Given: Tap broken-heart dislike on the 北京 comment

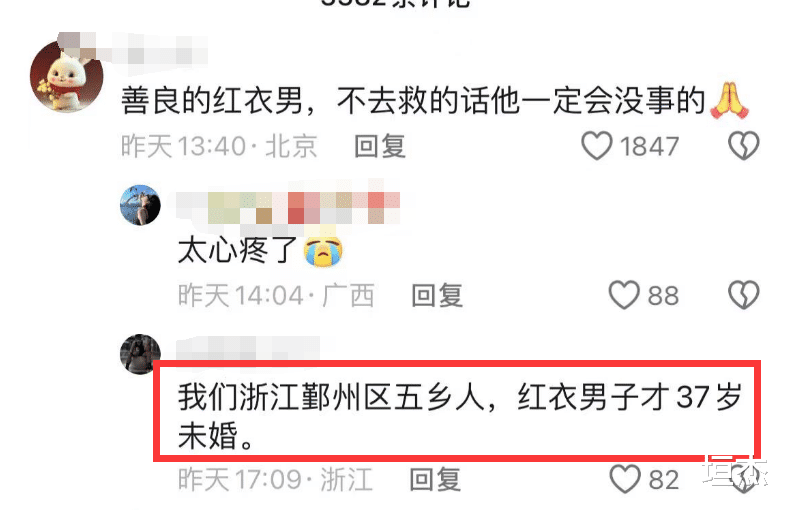Looking at the screenshot, I should pos(743,146).
